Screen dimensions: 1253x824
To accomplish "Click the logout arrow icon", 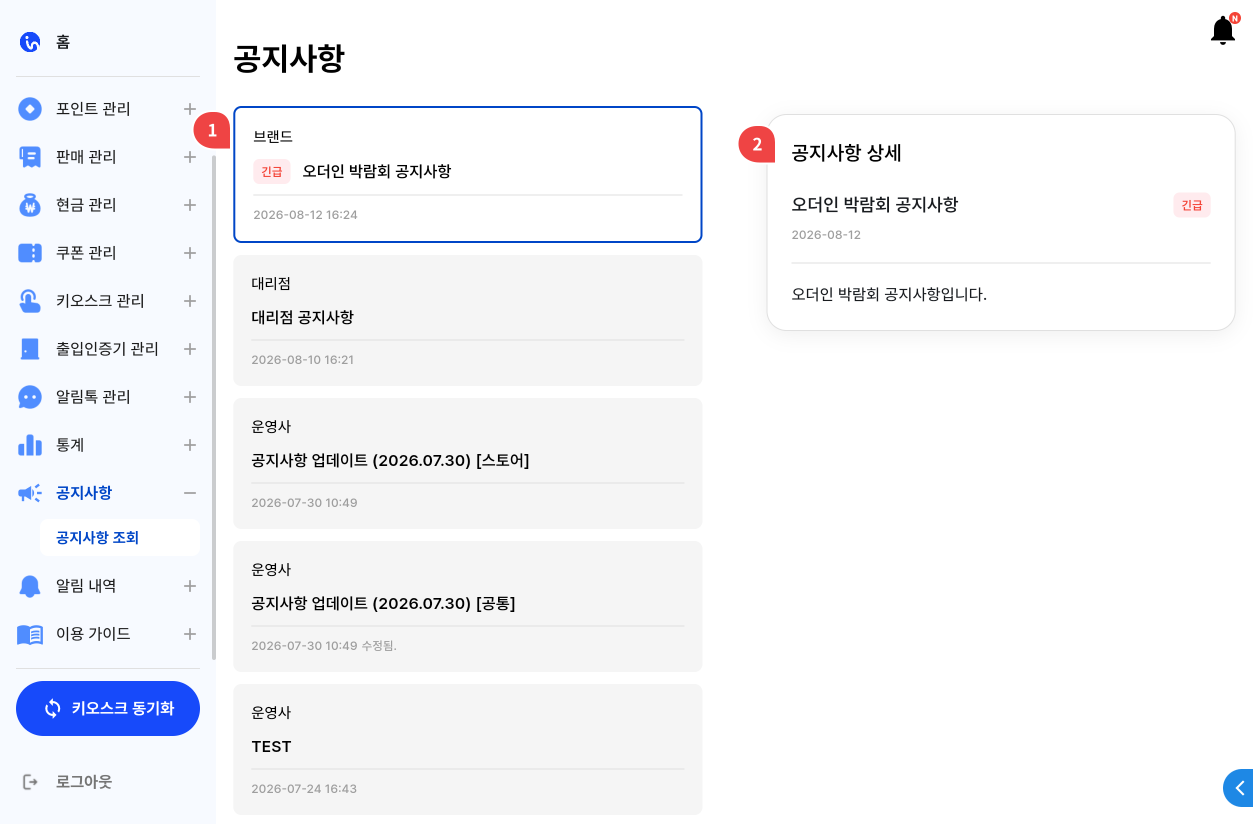I will coord(30,781).
